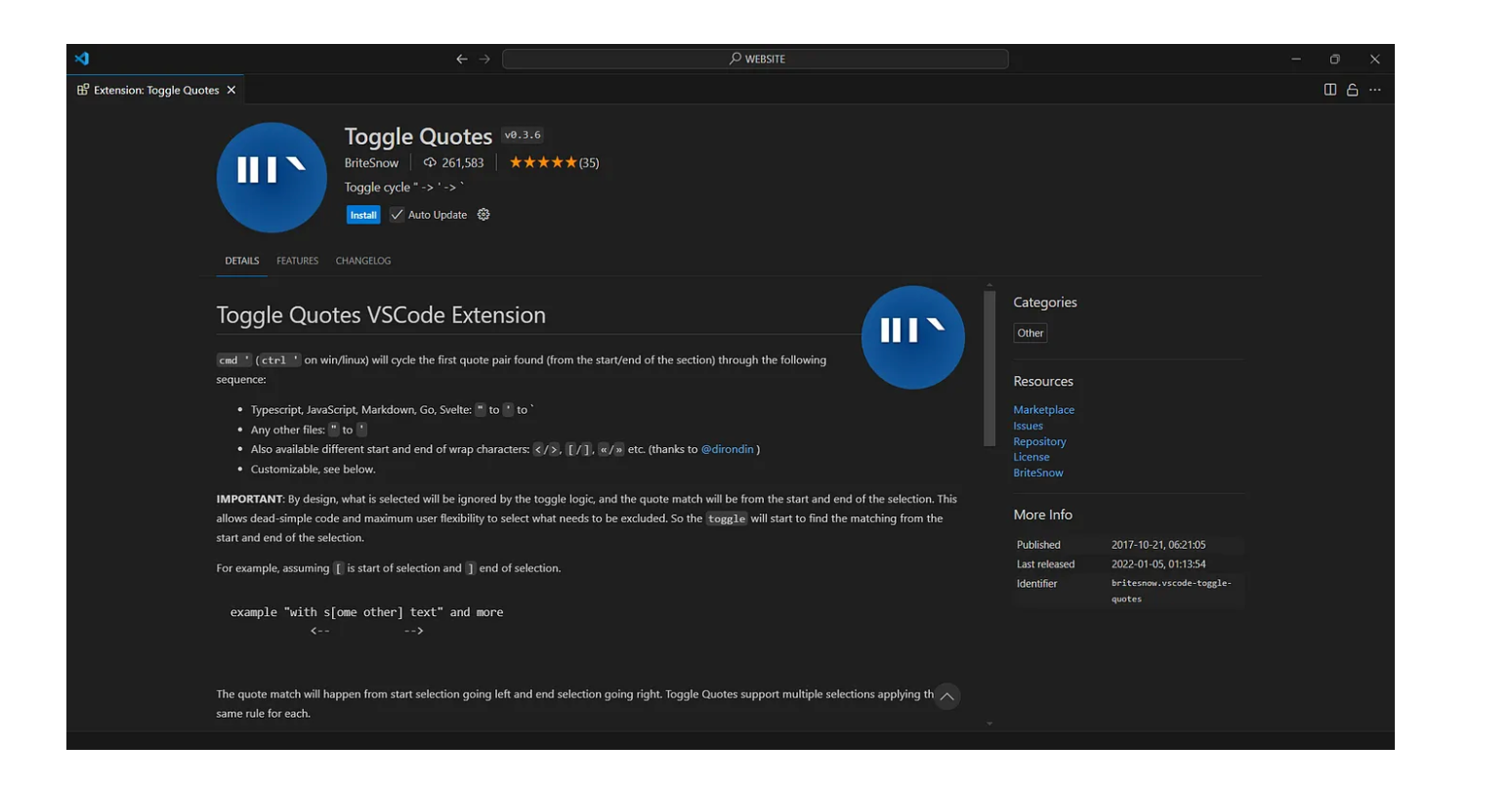
Task: Switch to the FEATURES tab
Action: click(297, 261)
